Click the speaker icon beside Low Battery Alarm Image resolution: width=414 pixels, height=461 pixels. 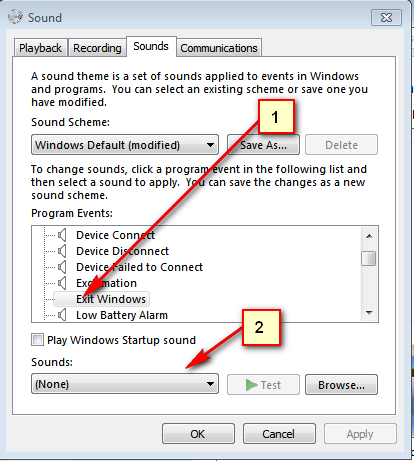point(62,315)
